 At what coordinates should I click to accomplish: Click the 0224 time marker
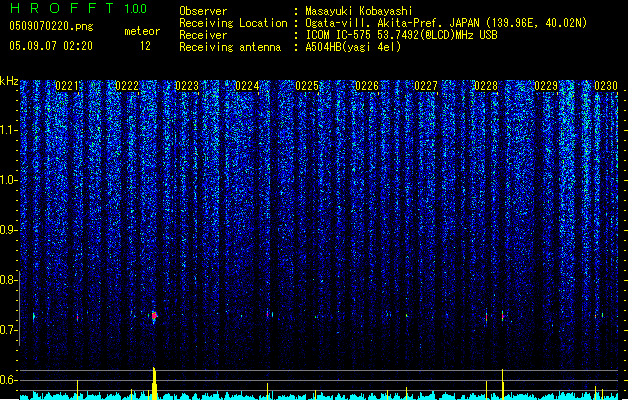click(247, 86)
